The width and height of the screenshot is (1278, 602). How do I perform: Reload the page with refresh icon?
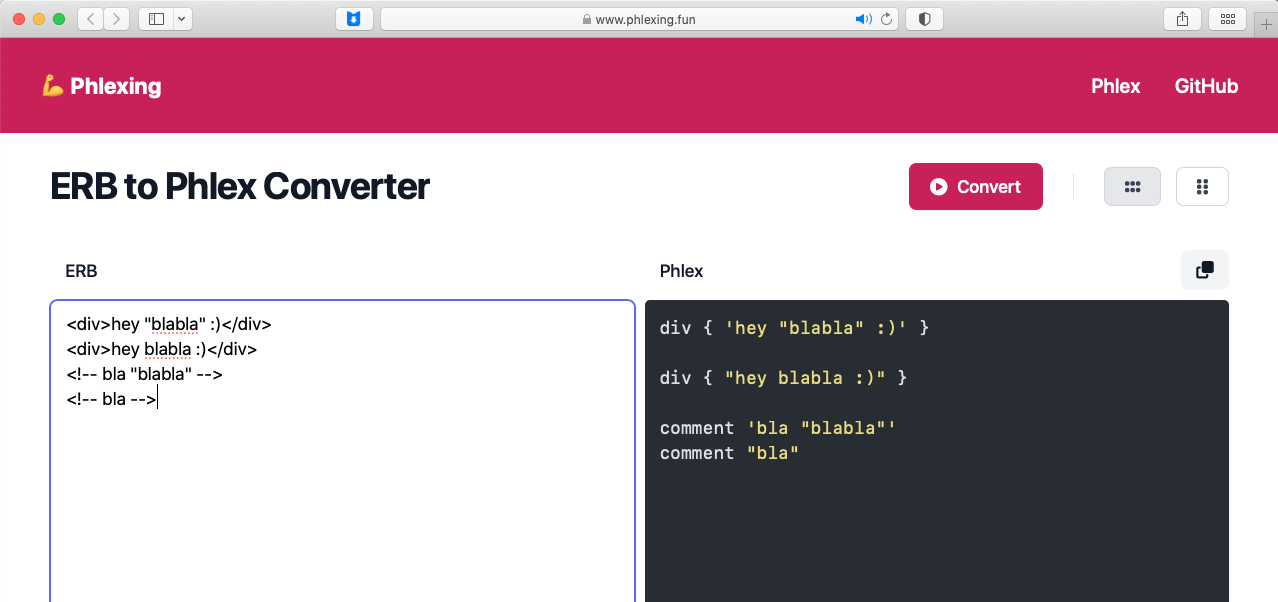(x=886, y=19)
